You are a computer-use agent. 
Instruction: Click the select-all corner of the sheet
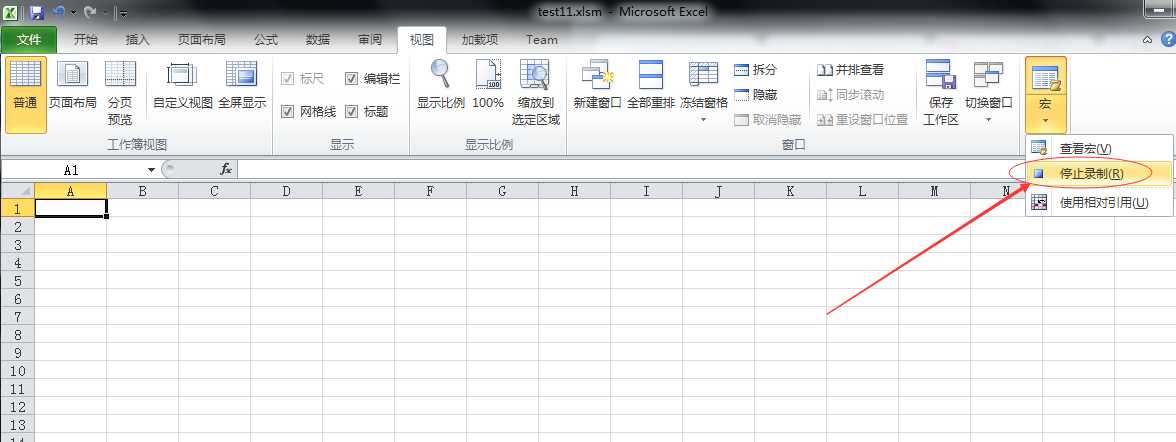[17, 191]
